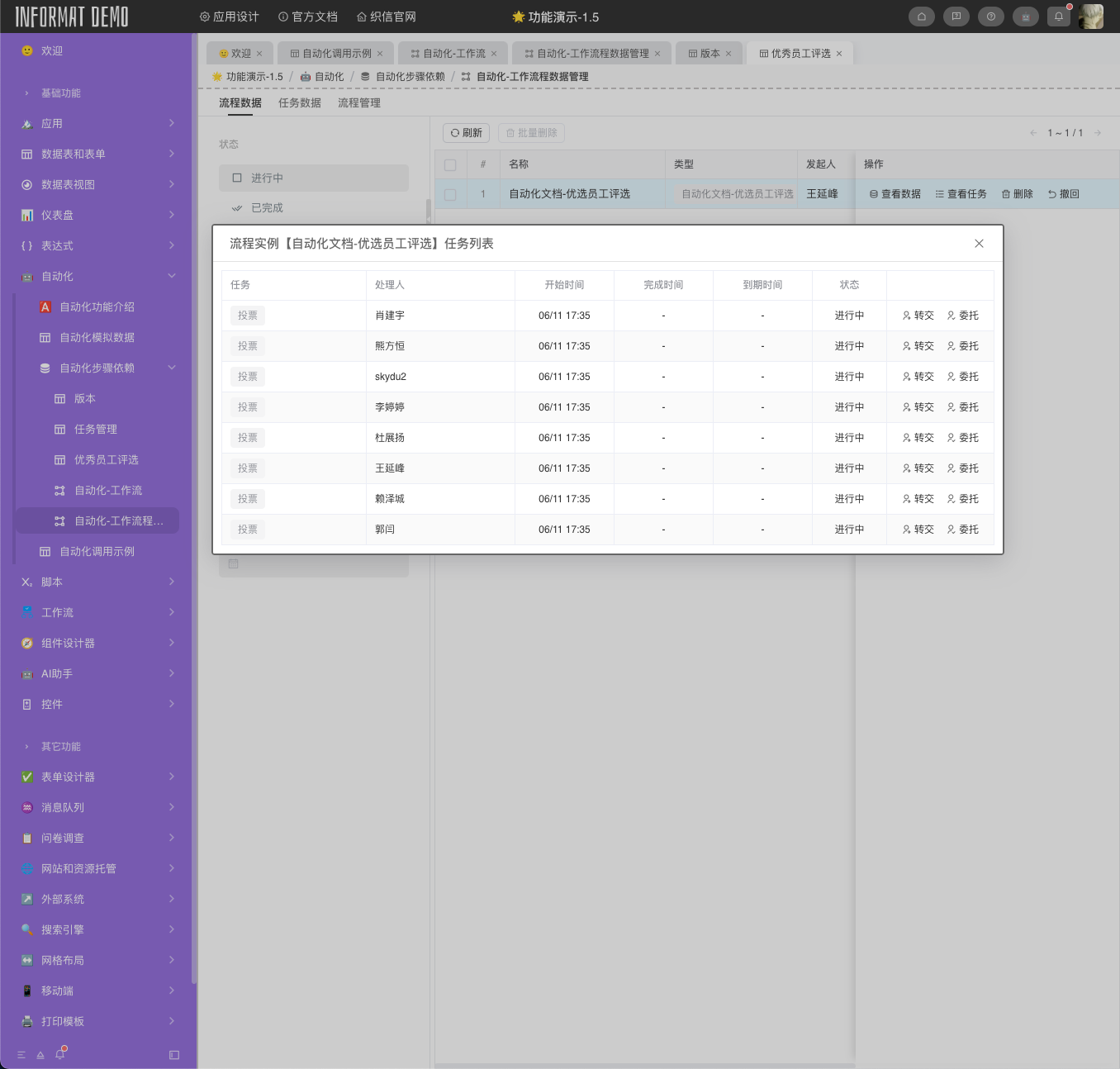Viewport: 1120px width, 1069px height.
Task: Click the sidebar layout icon at bottom
Action: 174,1055
